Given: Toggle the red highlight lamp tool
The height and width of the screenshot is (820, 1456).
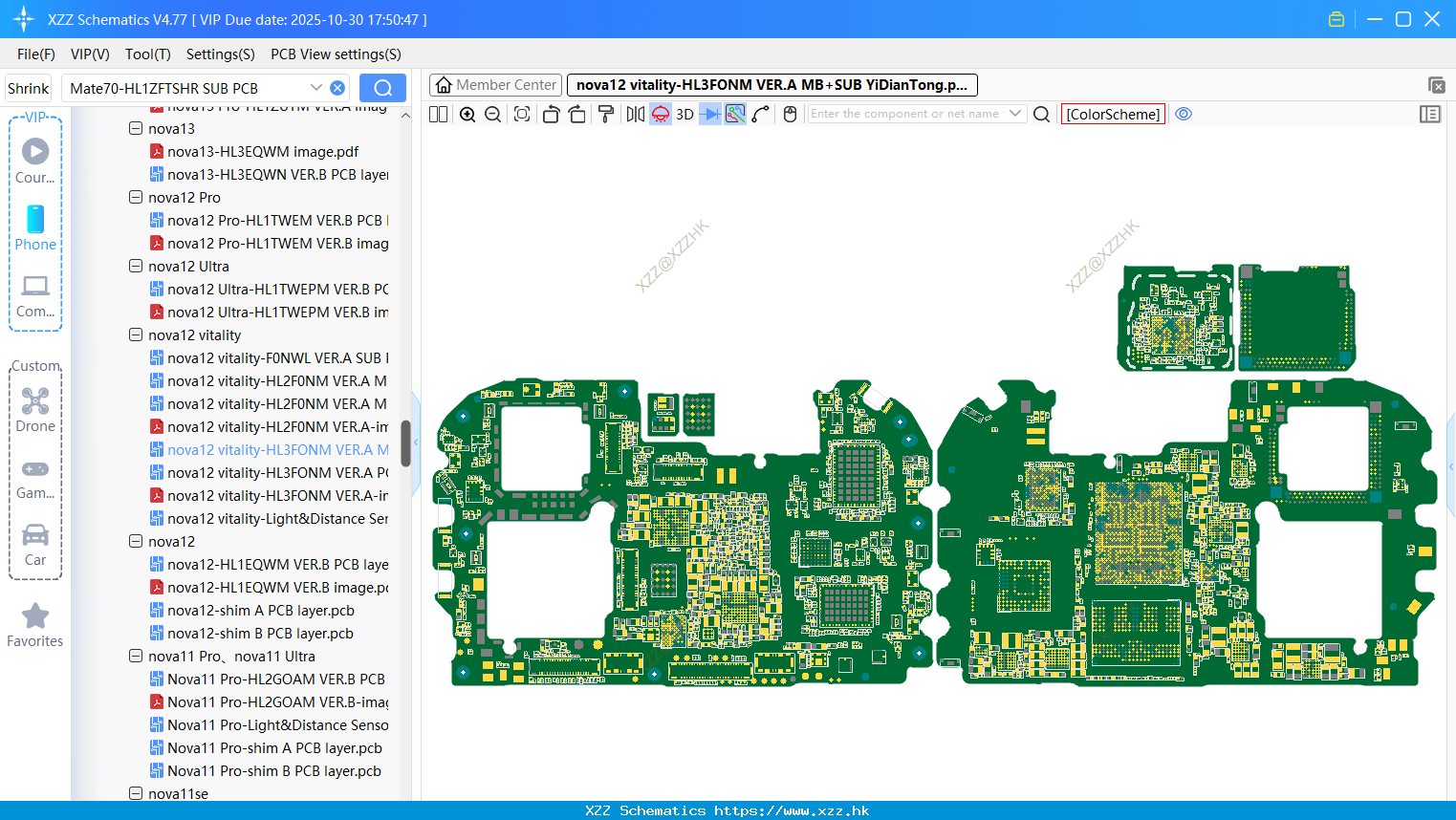Looking at the screenshot, I should tap(661, 114).
